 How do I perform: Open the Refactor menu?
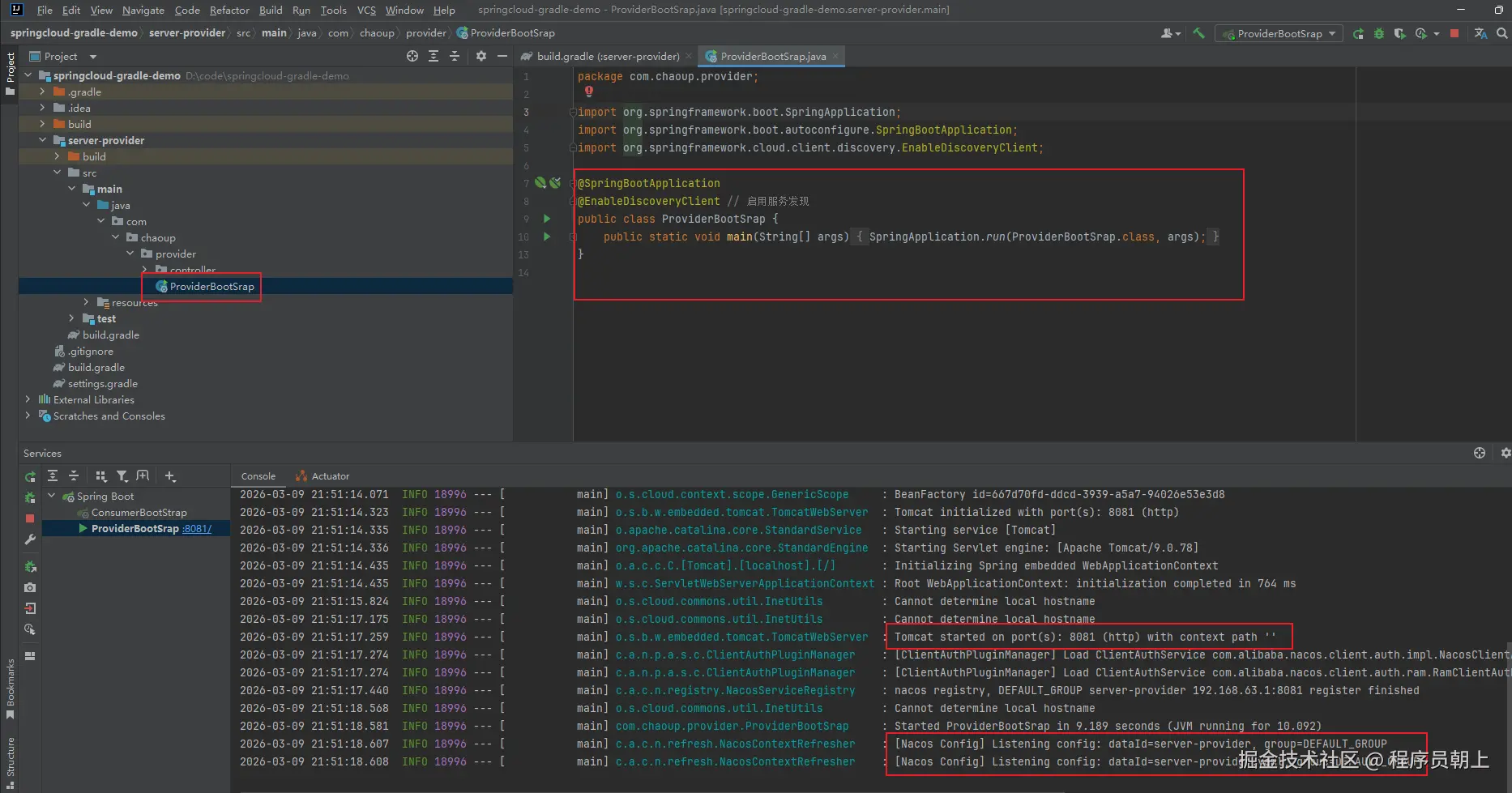click(229, 11)
